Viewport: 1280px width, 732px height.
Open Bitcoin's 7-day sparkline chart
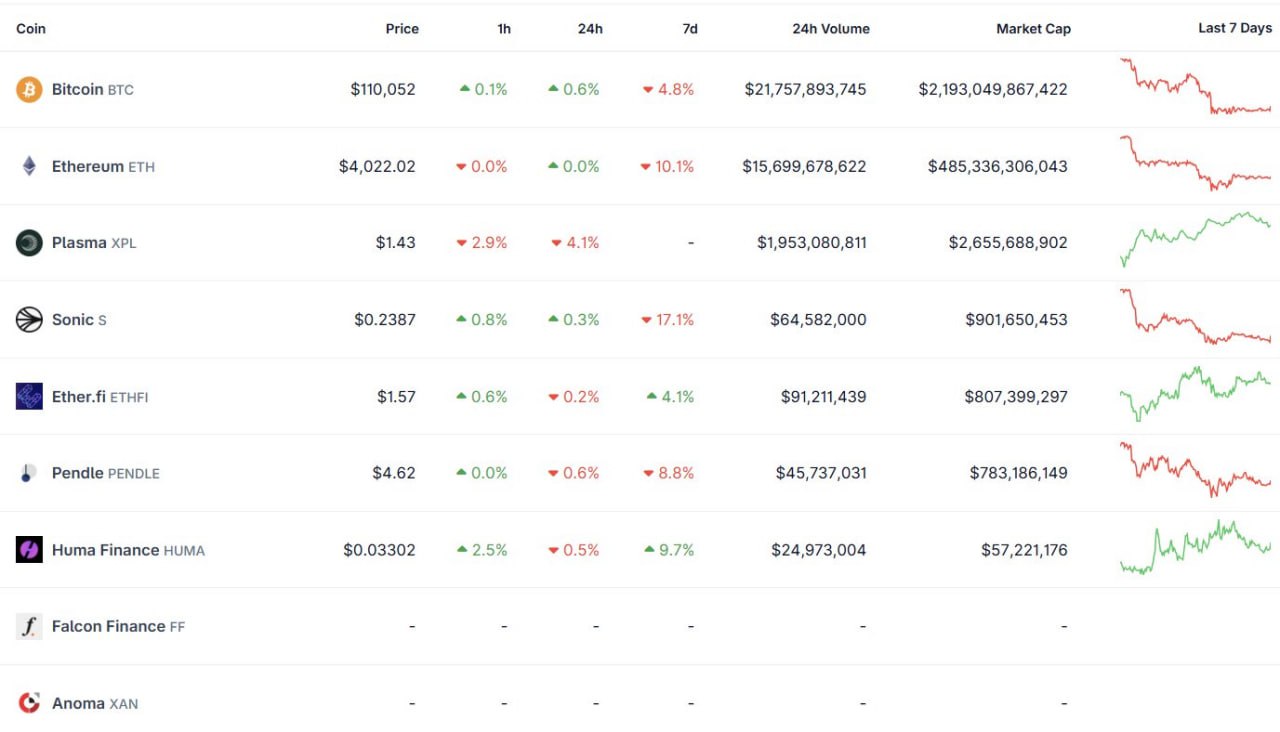(x=1195, y=88)
